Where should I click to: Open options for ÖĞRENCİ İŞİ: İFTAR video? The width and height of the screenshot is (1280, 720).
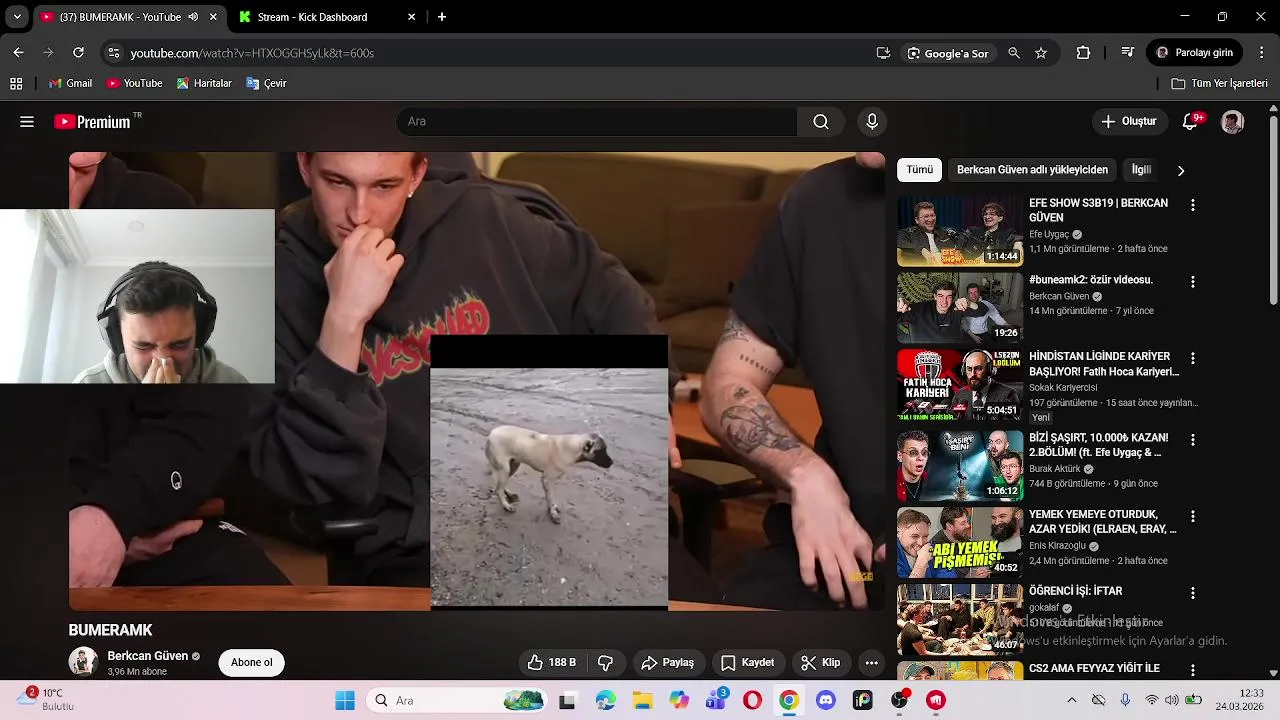click(1192, 593)
